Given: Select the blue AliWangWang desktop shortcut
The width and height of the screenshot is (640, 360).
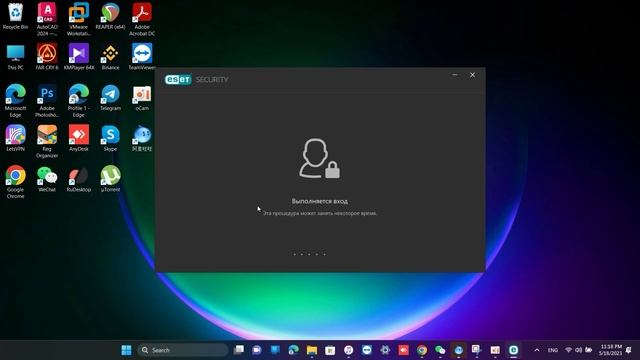Looking at the screenshot, I should 142,138.
